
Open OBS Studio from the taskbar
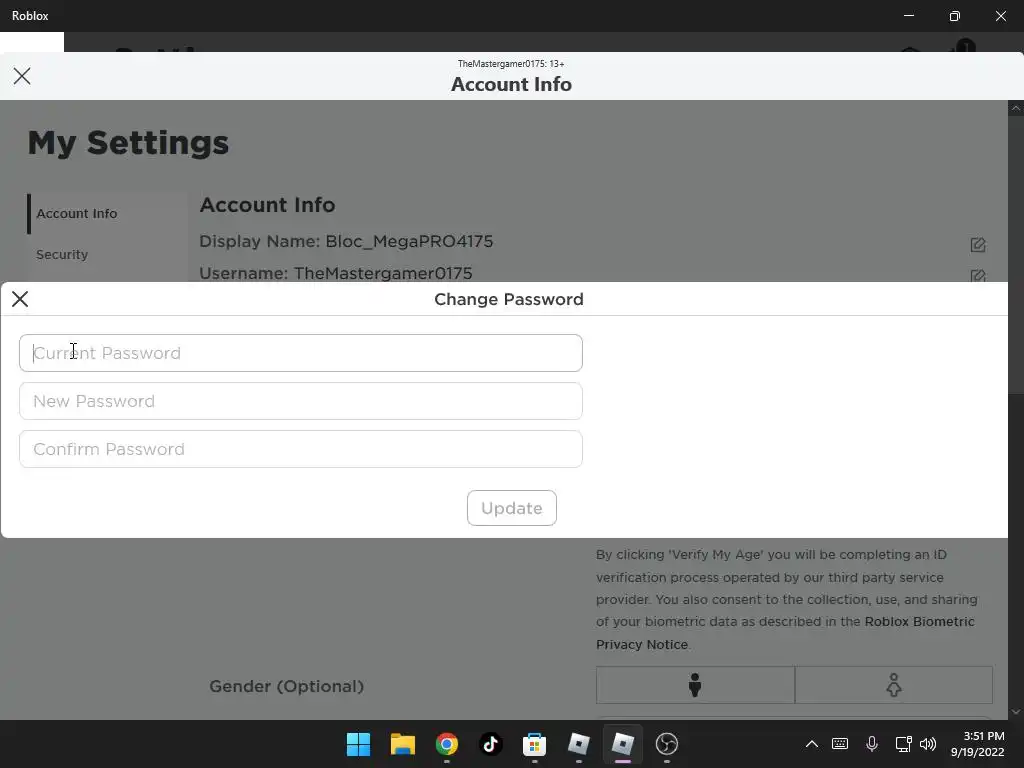pyautogui.click(x=667, y=744)
